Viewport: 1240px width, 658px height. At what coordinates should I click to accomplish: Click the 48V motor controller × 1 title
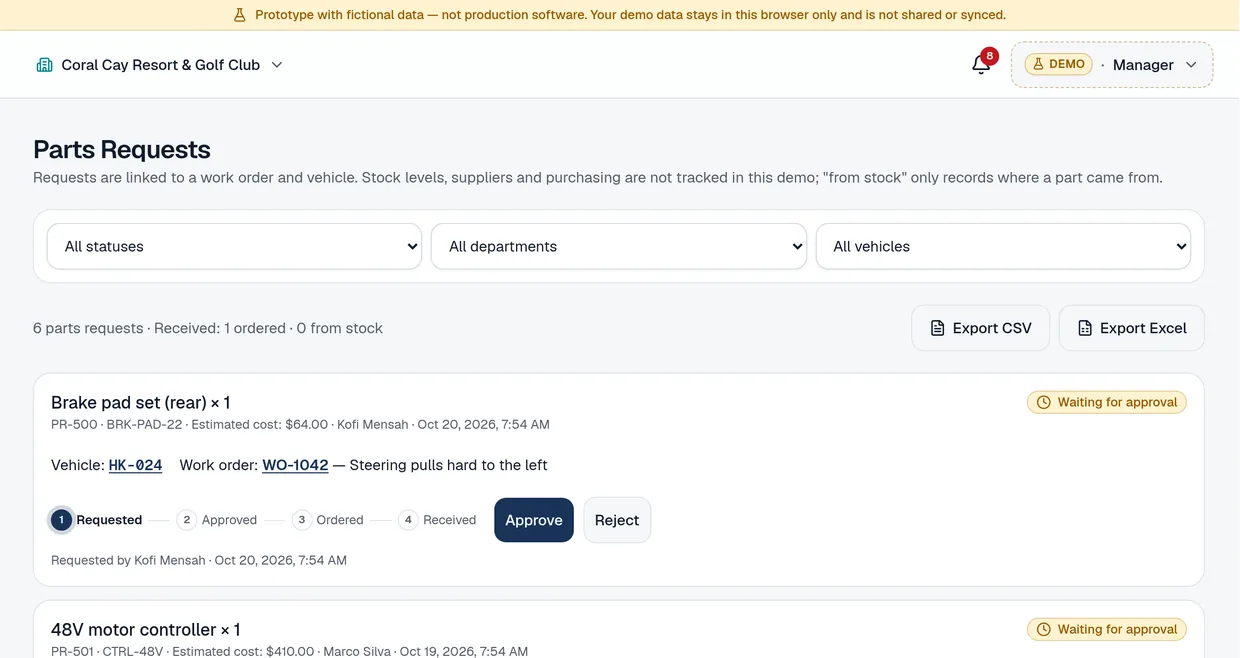click(145, 629)
